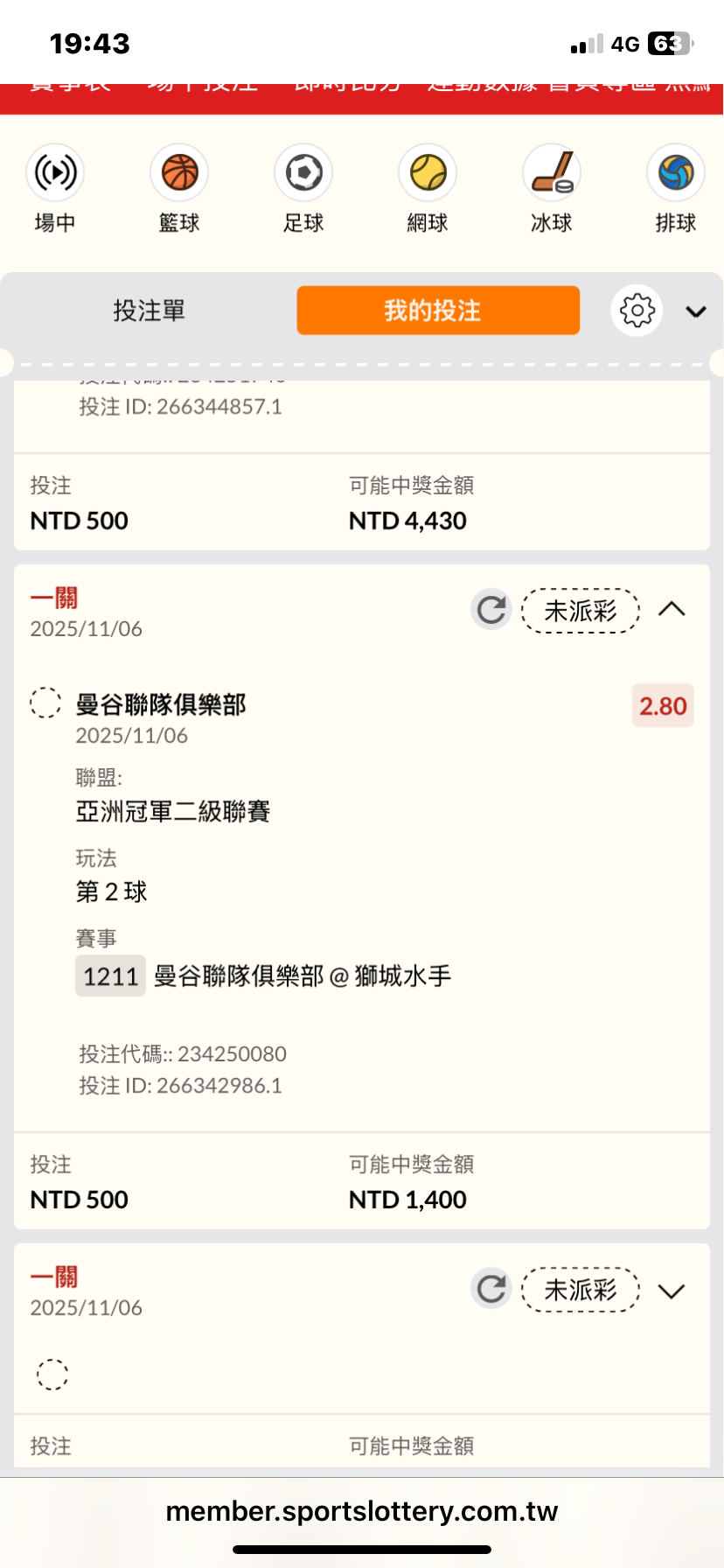
Task: Toggle the circle beside 曼谷聯隊俱樂部
Action: [x=45, y=703]
